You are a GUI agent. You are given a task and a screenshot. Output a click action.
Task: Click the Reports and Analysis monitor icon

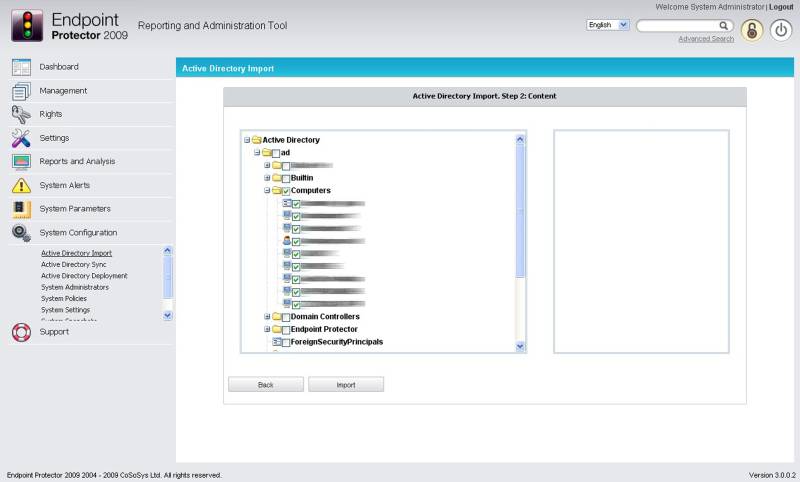[x=21, y=162]
